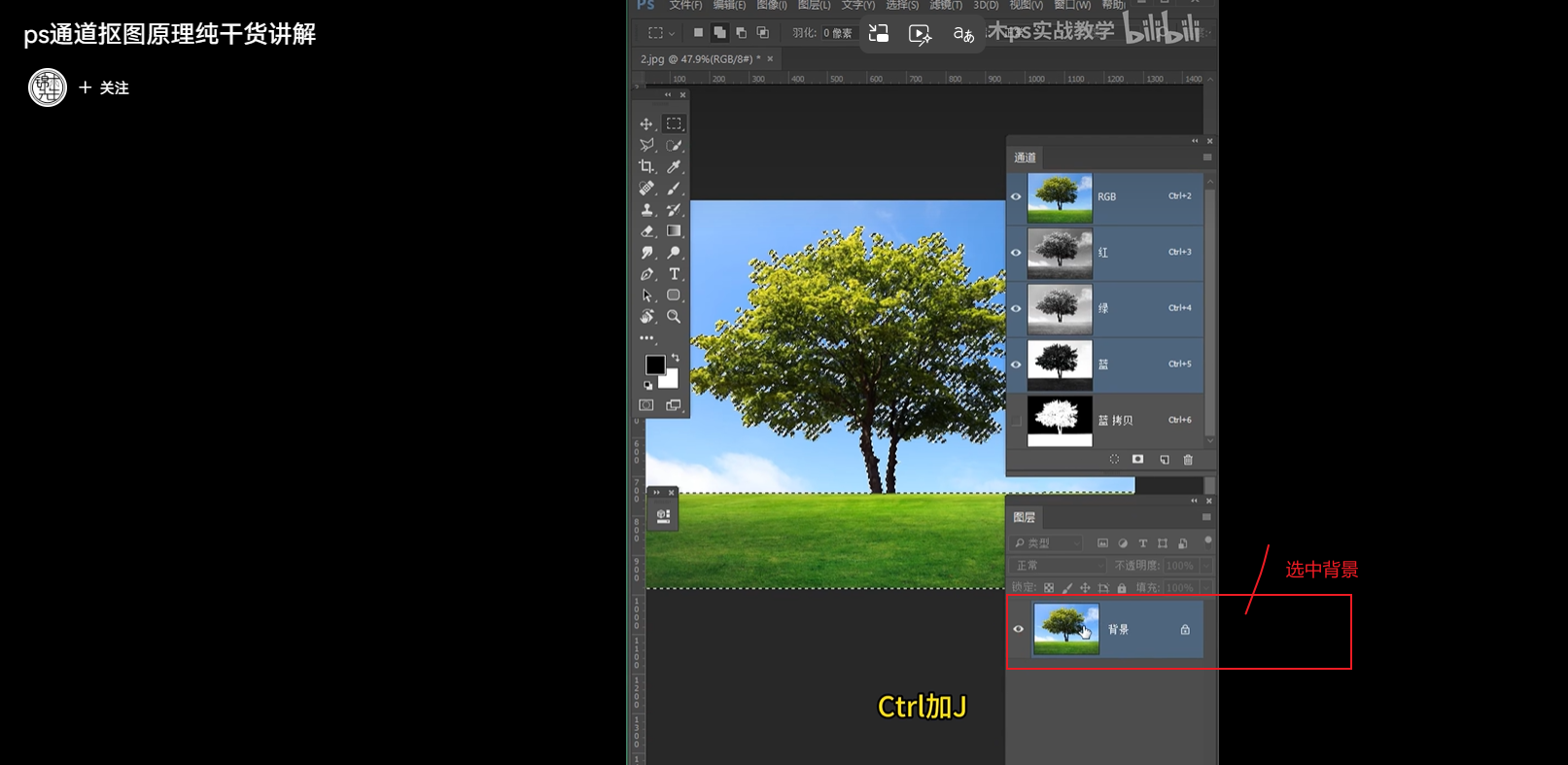The image size is (1568, 765).
Task: Select the Spot Healing Brush tool
Action: click(646, 189)
